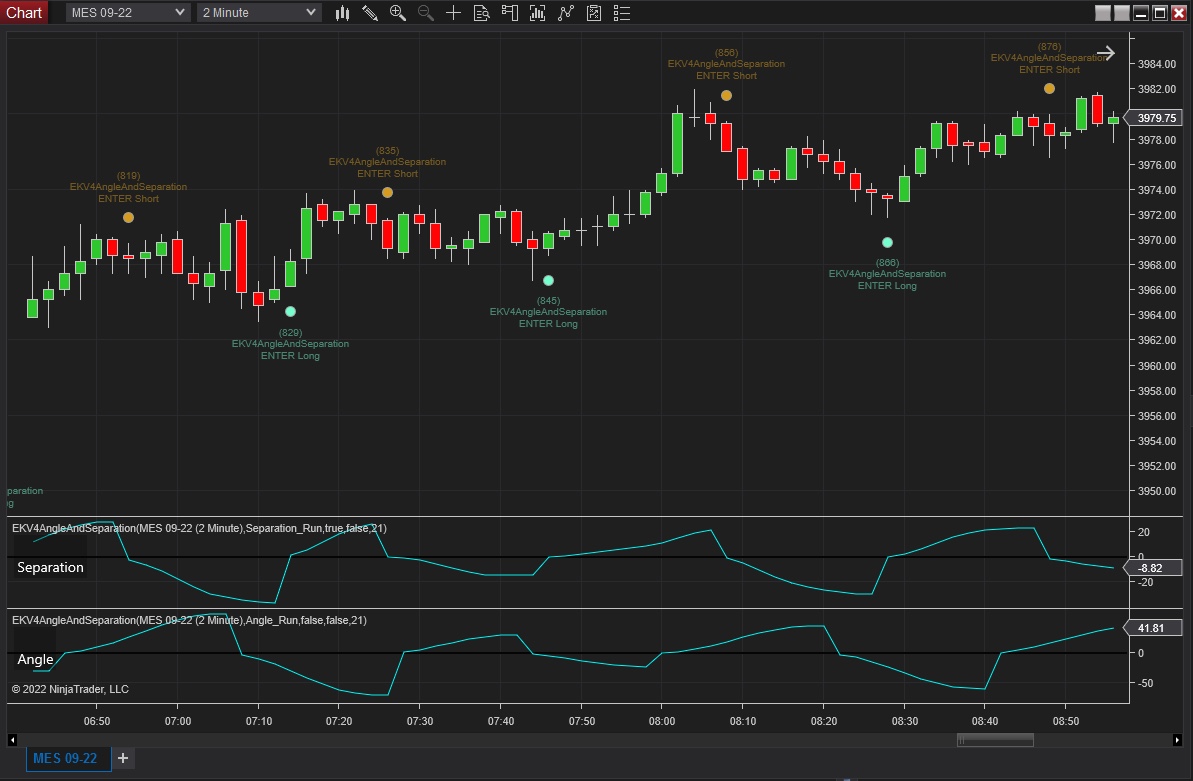The width and height of the screenshot is (1193, 781).
Task: Select the Separation_Run indicator label
Action: [x=199, y=528]
